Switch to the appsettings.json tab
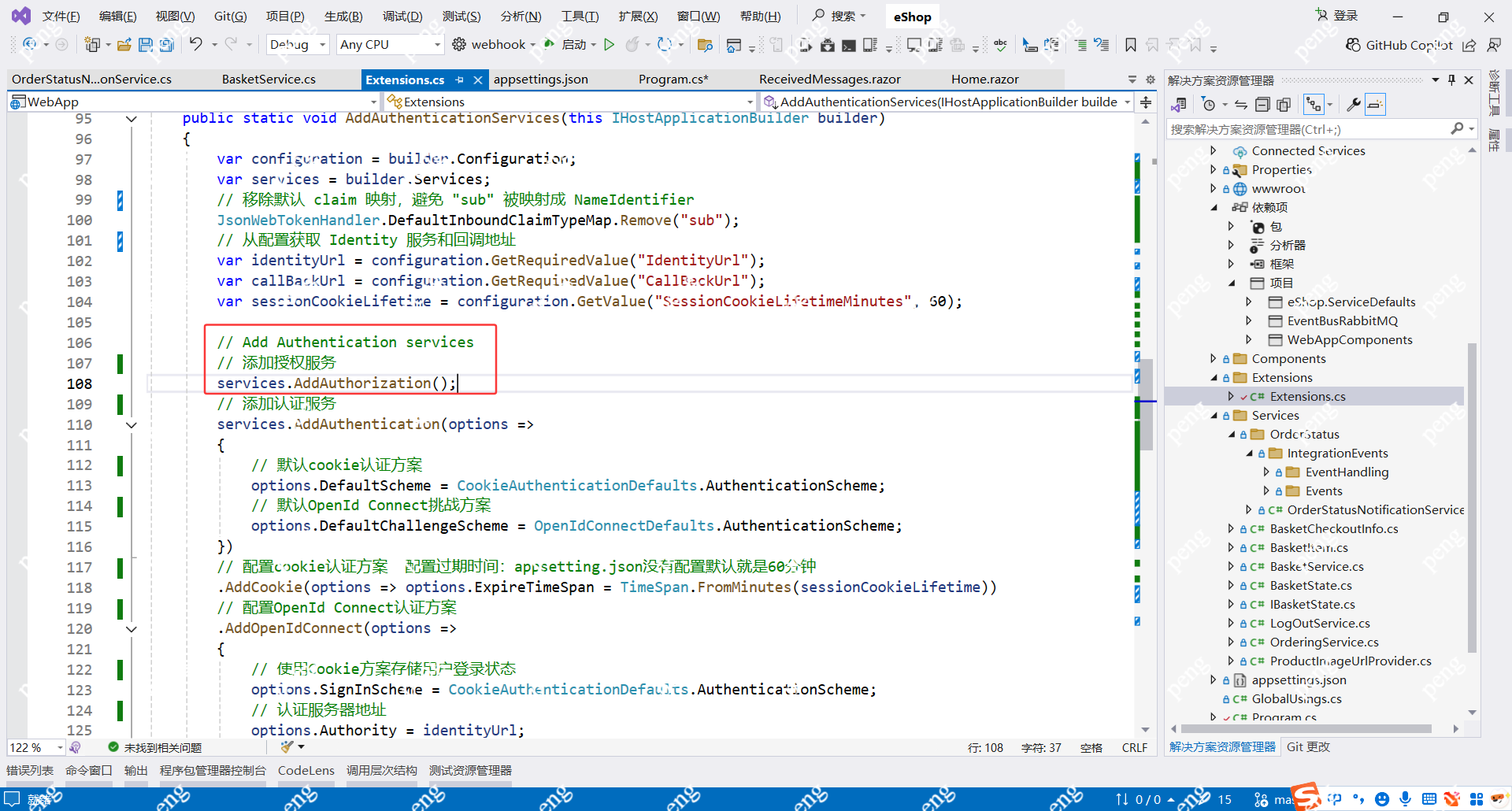Viewport: 1512px width, 811px height. click(x=540, y=80)
